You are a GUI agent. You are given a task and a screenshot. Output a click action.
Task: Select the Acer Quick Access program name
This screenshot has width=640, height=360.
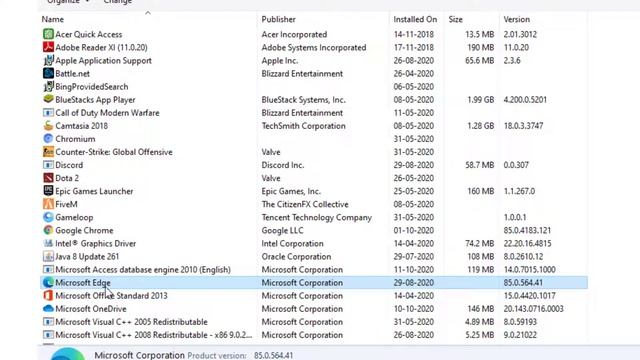(89, 34)
